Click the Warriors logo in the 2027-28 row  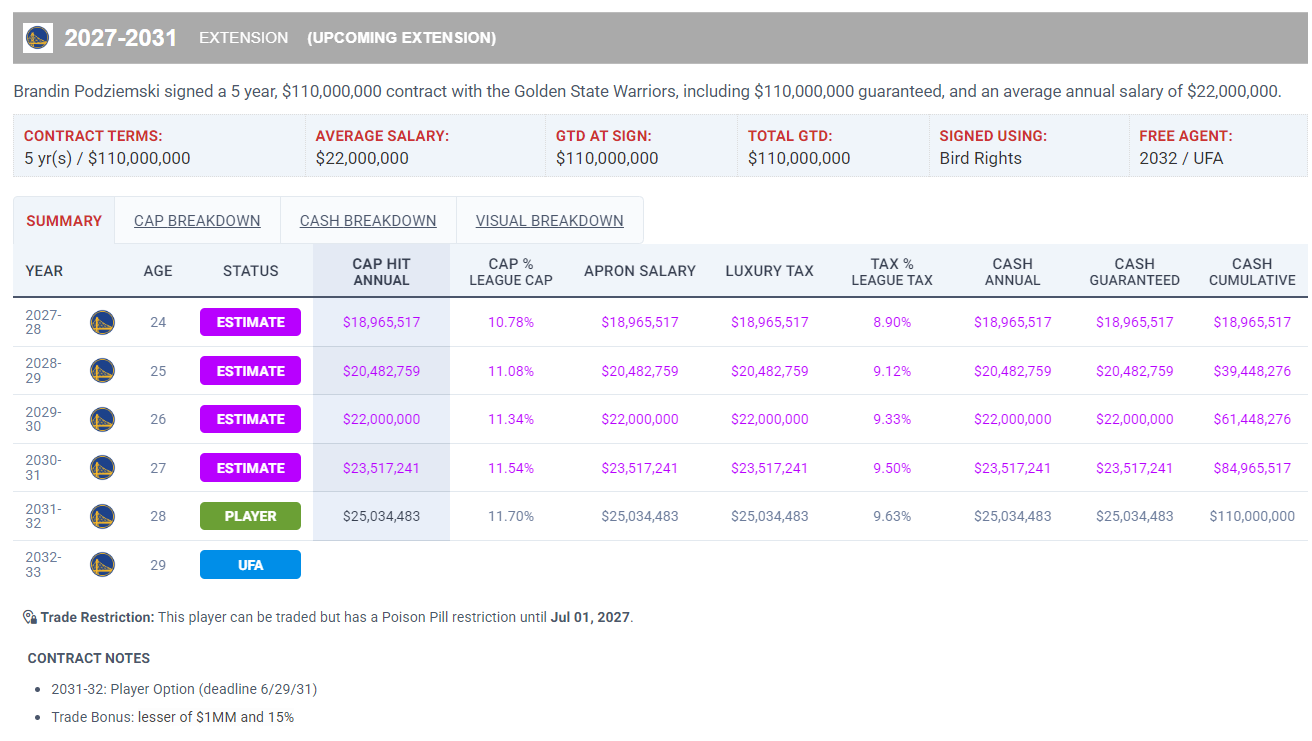[102, 322]
